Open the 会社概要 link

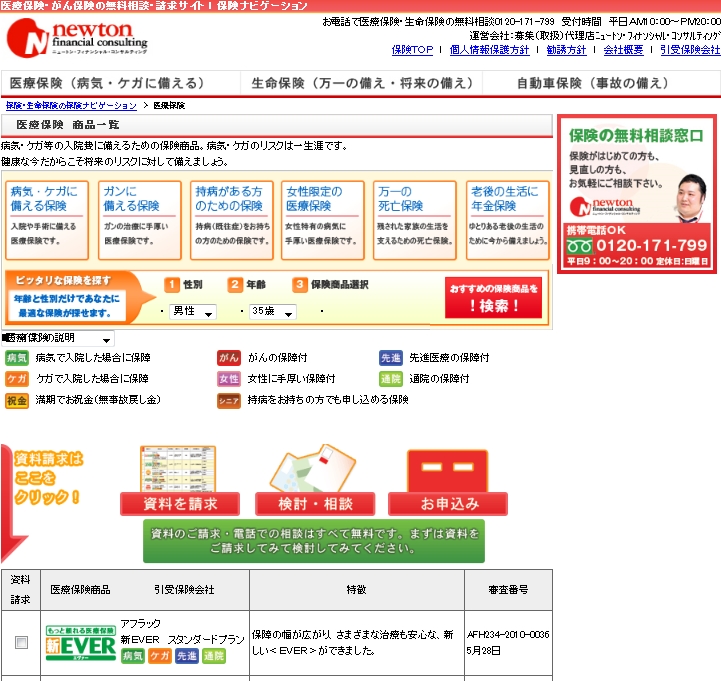623,50
